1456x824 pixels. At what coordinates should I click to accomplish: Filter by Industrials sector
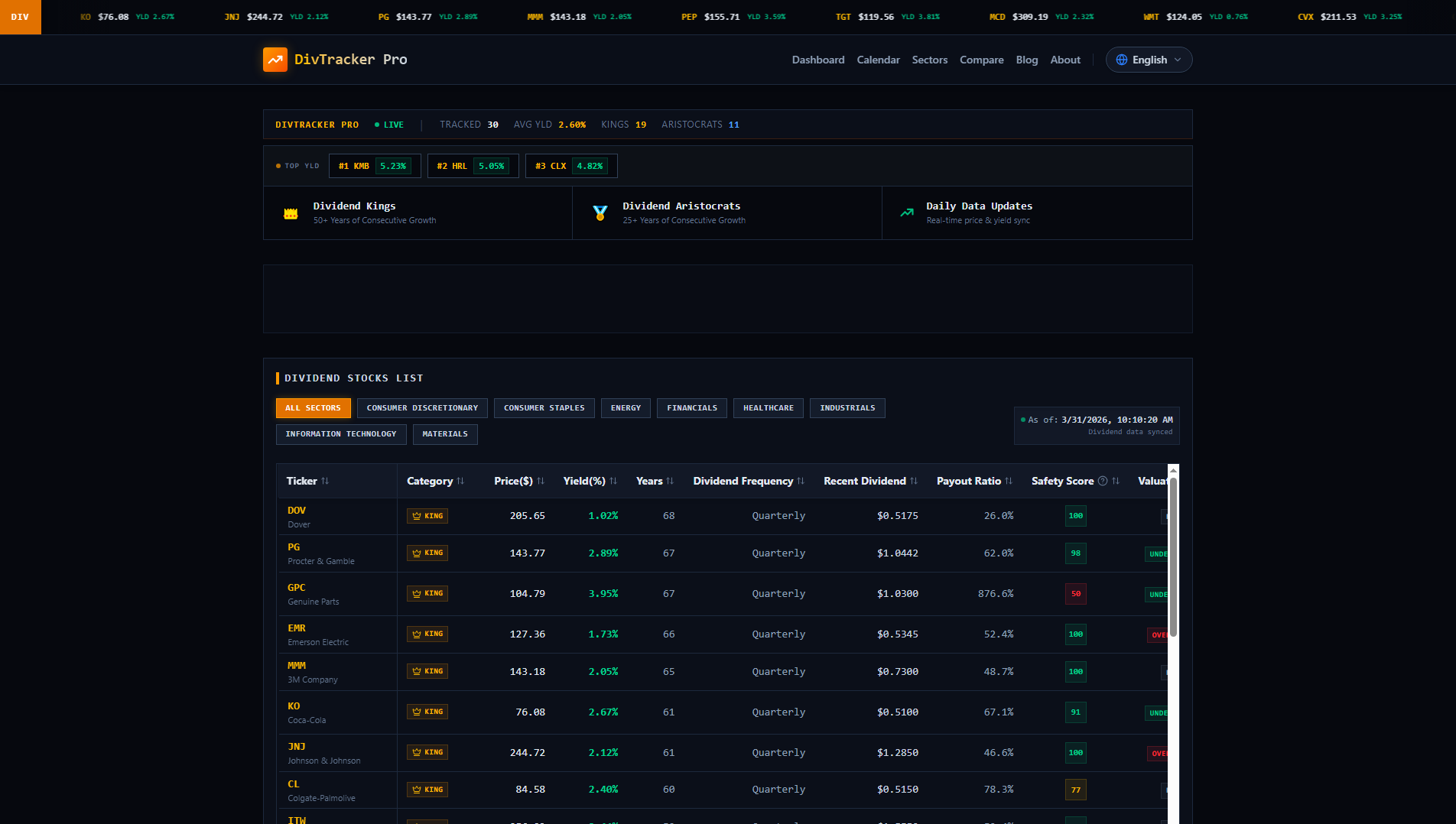(847, 408)
